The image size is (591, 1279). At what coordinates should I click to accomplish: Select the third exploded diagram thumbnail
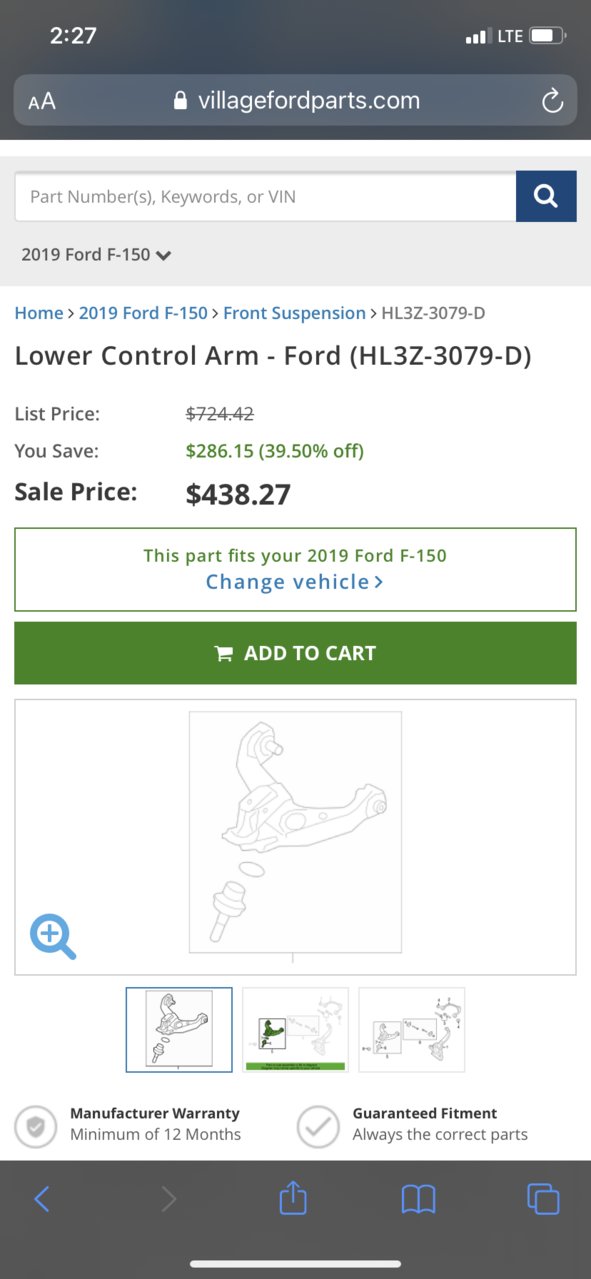coord(411,1030)
